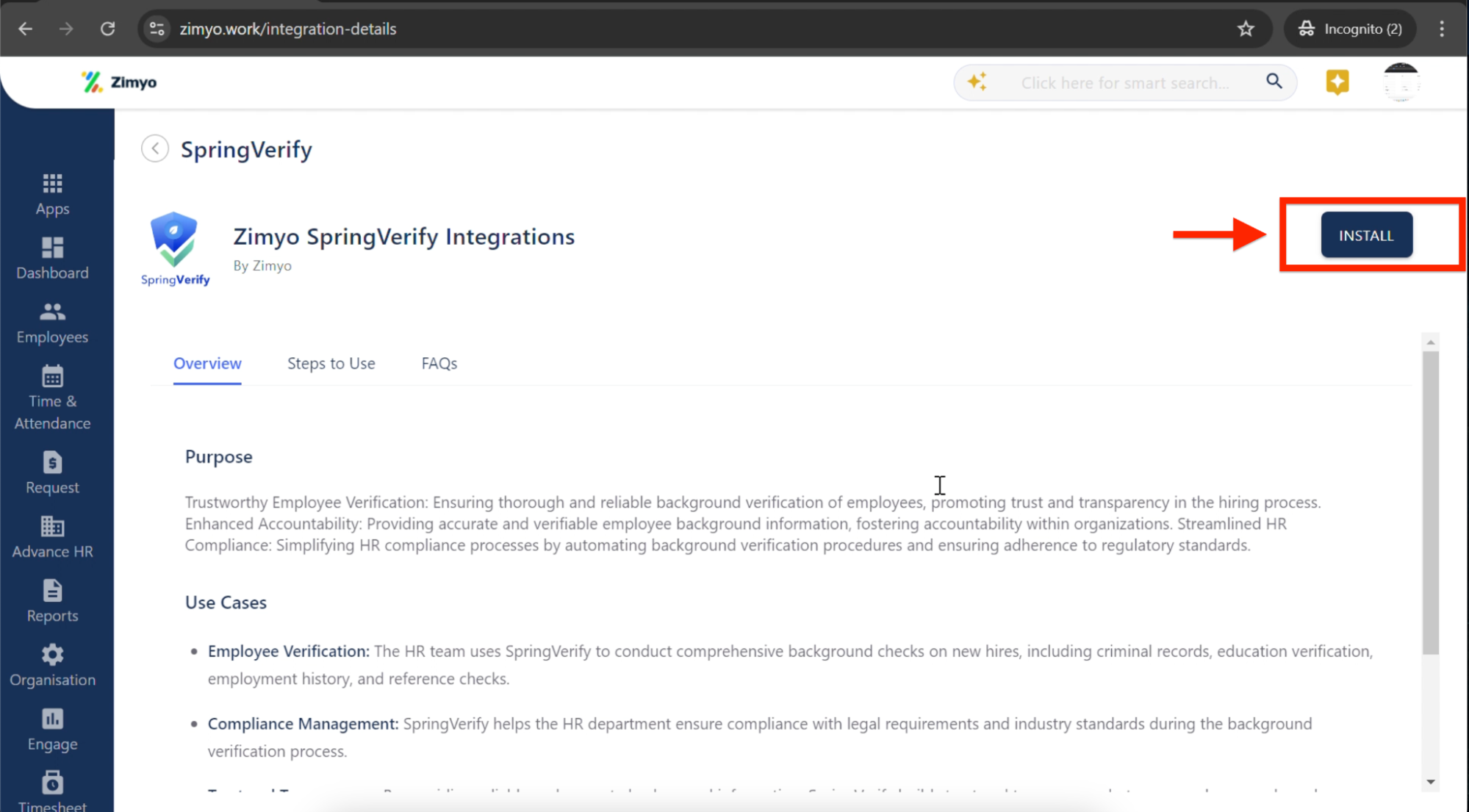Switch to the FAQs tab
This screenshot has width=1469, height=812.
(439, 363)
